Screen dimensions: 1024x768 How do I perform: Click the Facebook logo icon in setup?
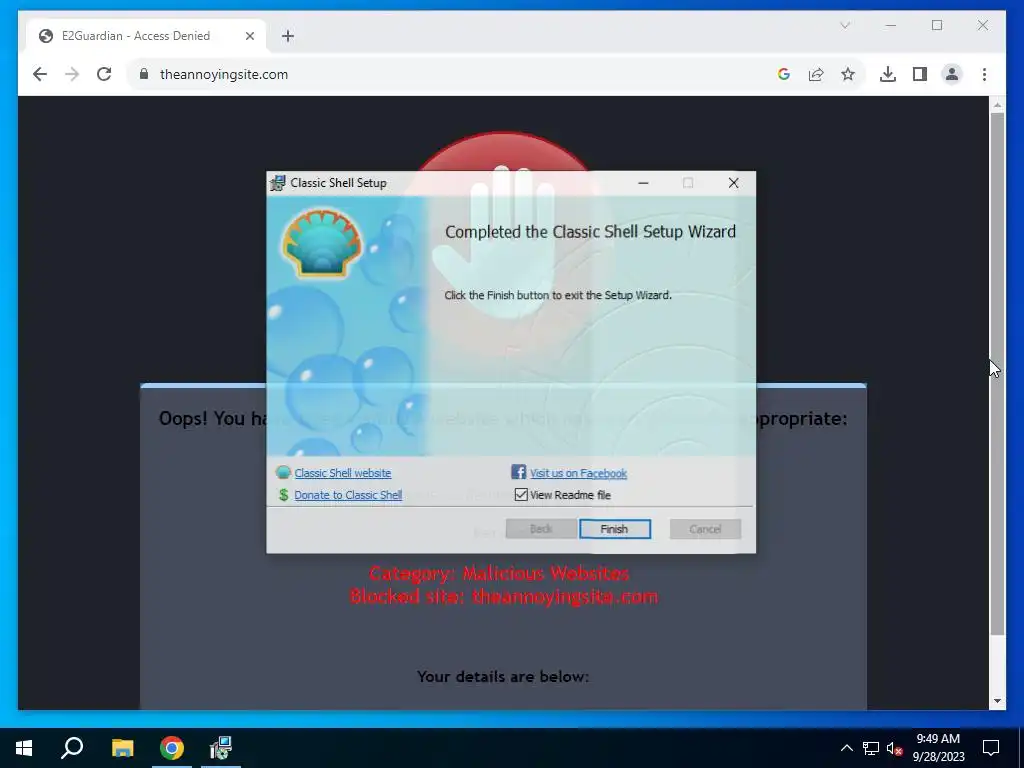(x=519, y=472)
